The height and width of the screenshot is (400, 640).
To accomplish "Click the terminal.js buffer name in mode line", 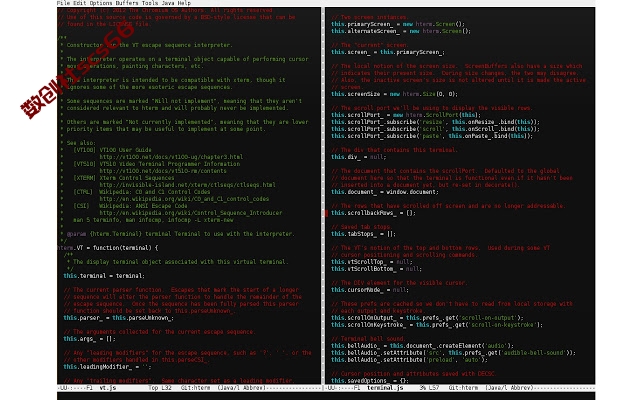I will (x=383, y=388).
